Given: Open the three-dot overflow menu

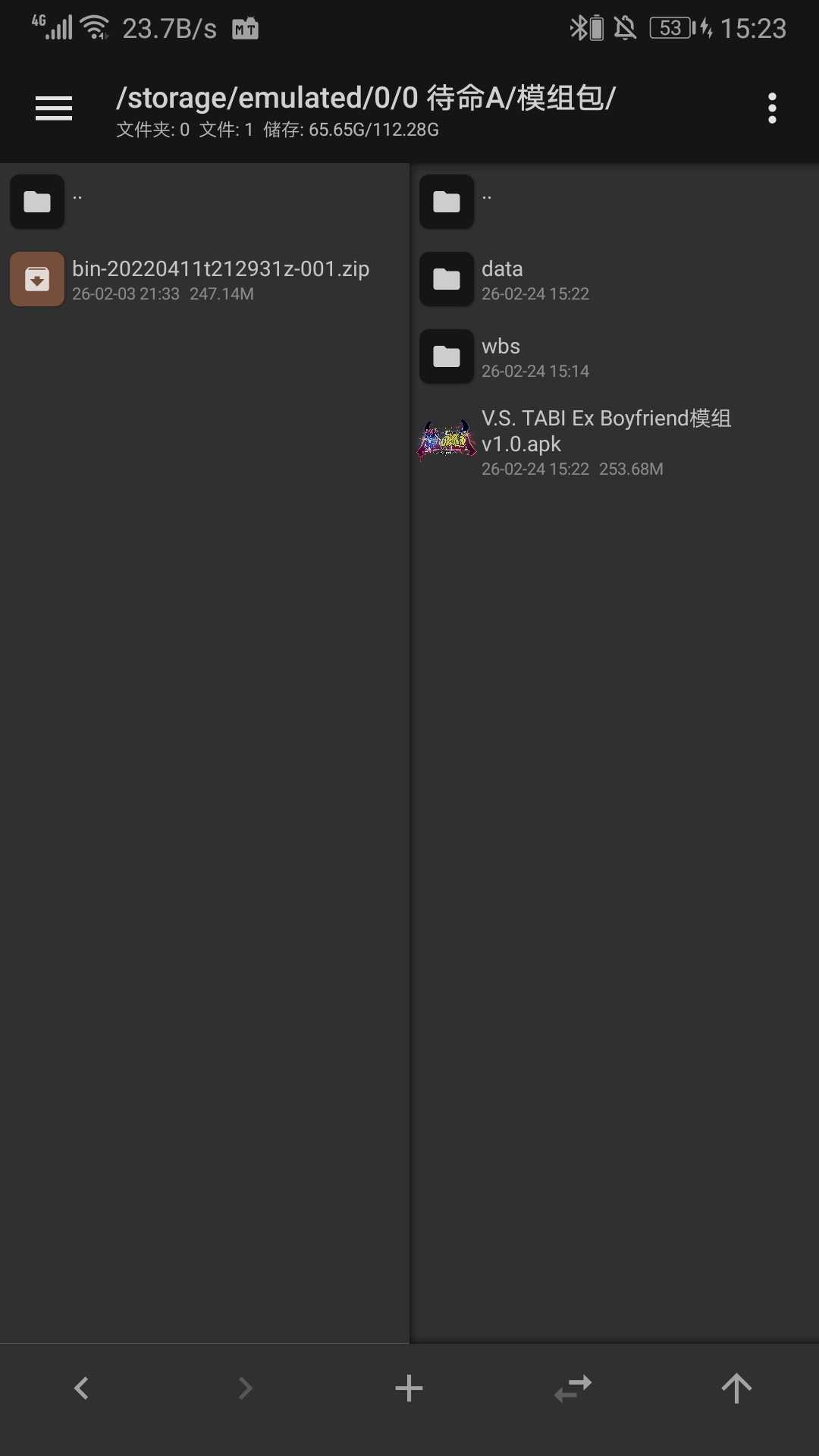Looking at the screenshot, I should tap(772, 108).
